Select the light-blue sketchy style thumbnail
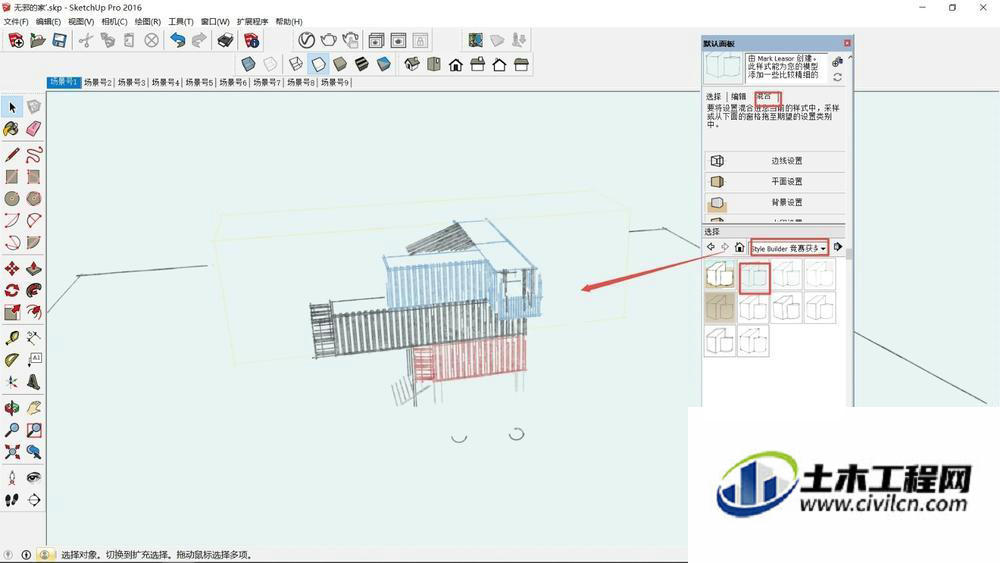 coord(754,277)
